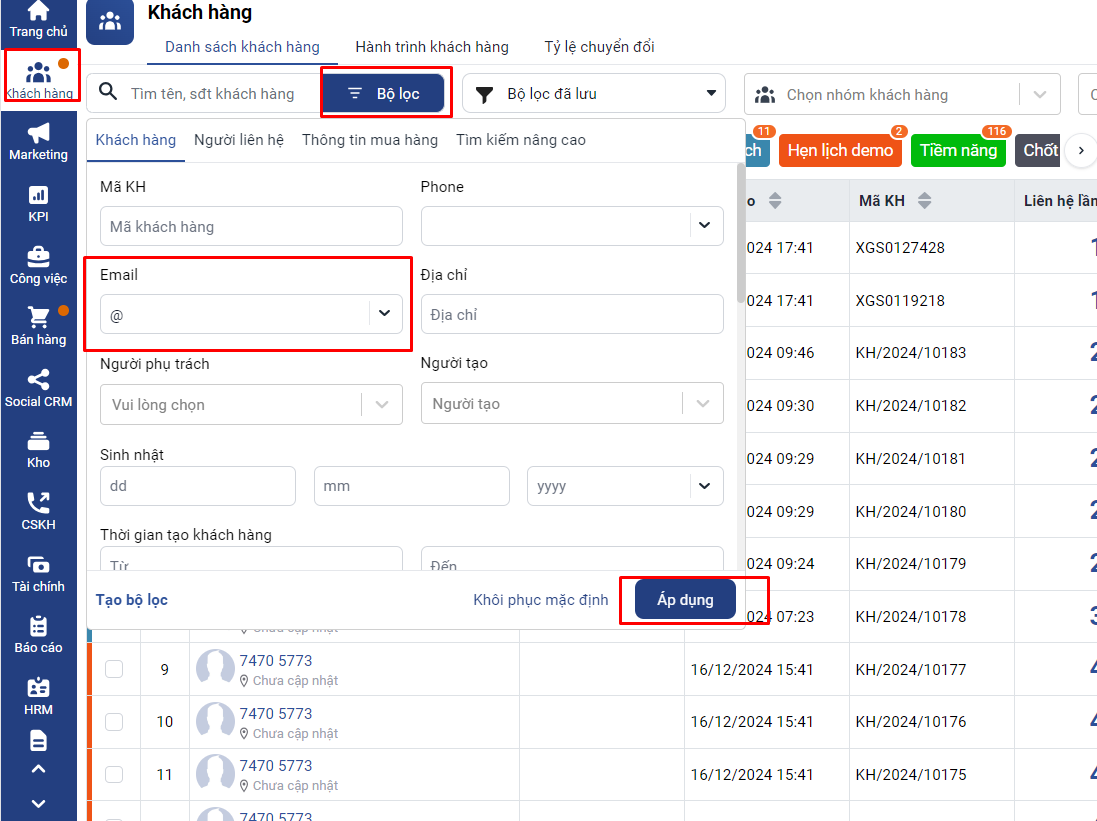Click the filter panel vertical scrollbar

click(x=740, y=232)
